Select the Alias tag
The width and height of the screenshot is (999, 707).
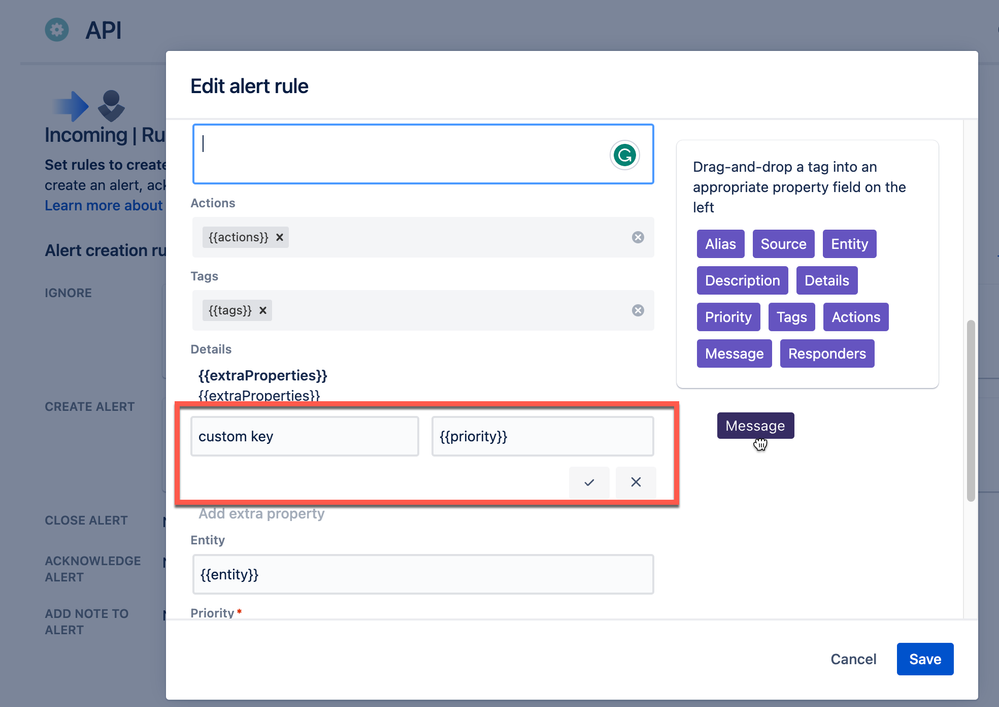tap(721, 244)
